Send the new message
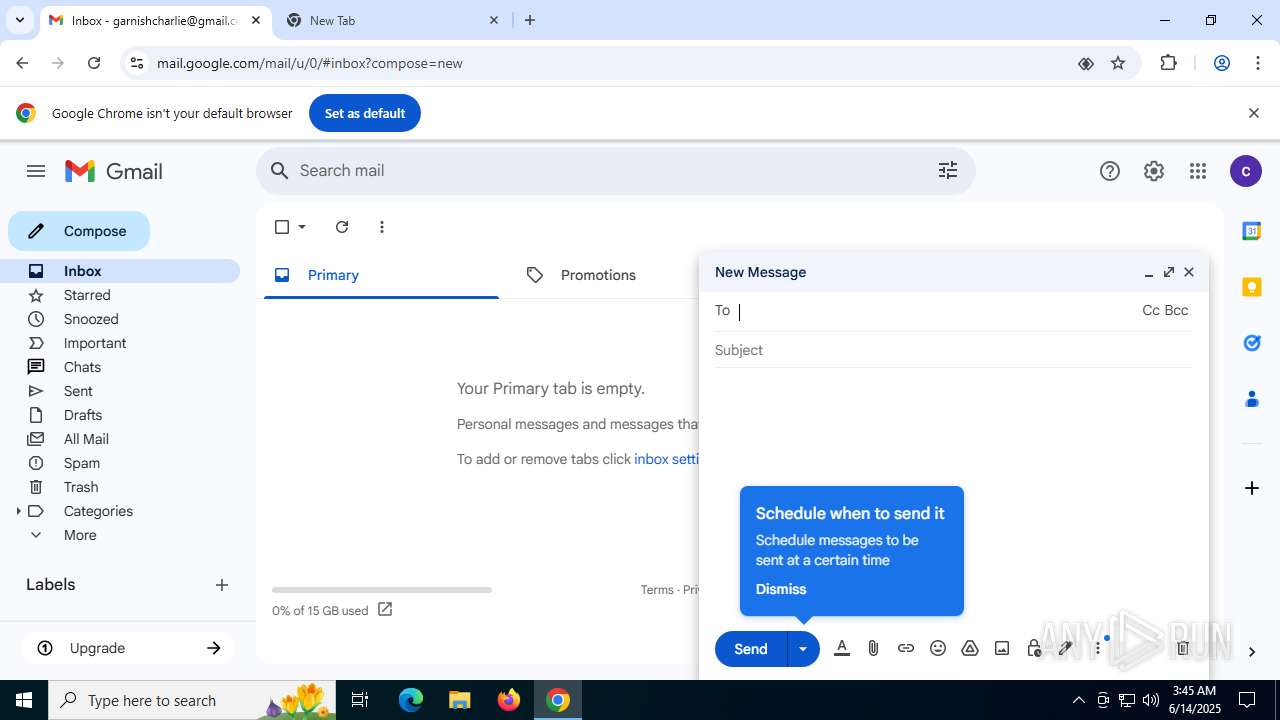1280x720 pixels. pyautogui.click(x=751, y=649)
